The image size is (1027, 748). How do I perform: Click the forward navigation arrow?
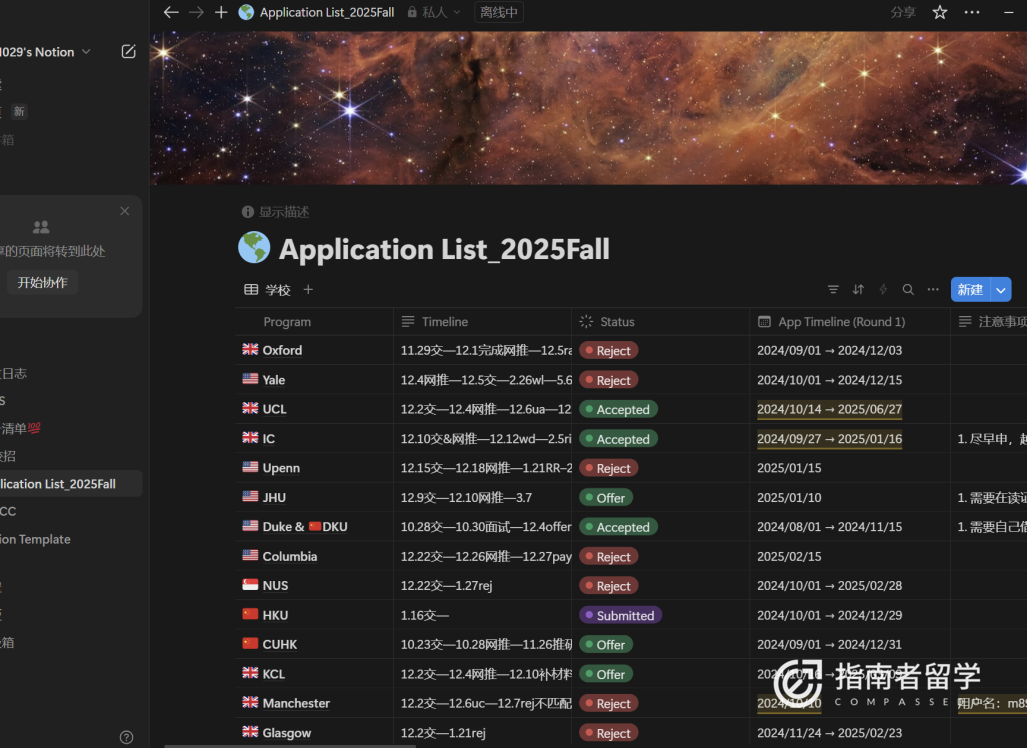tap(196, 12)
